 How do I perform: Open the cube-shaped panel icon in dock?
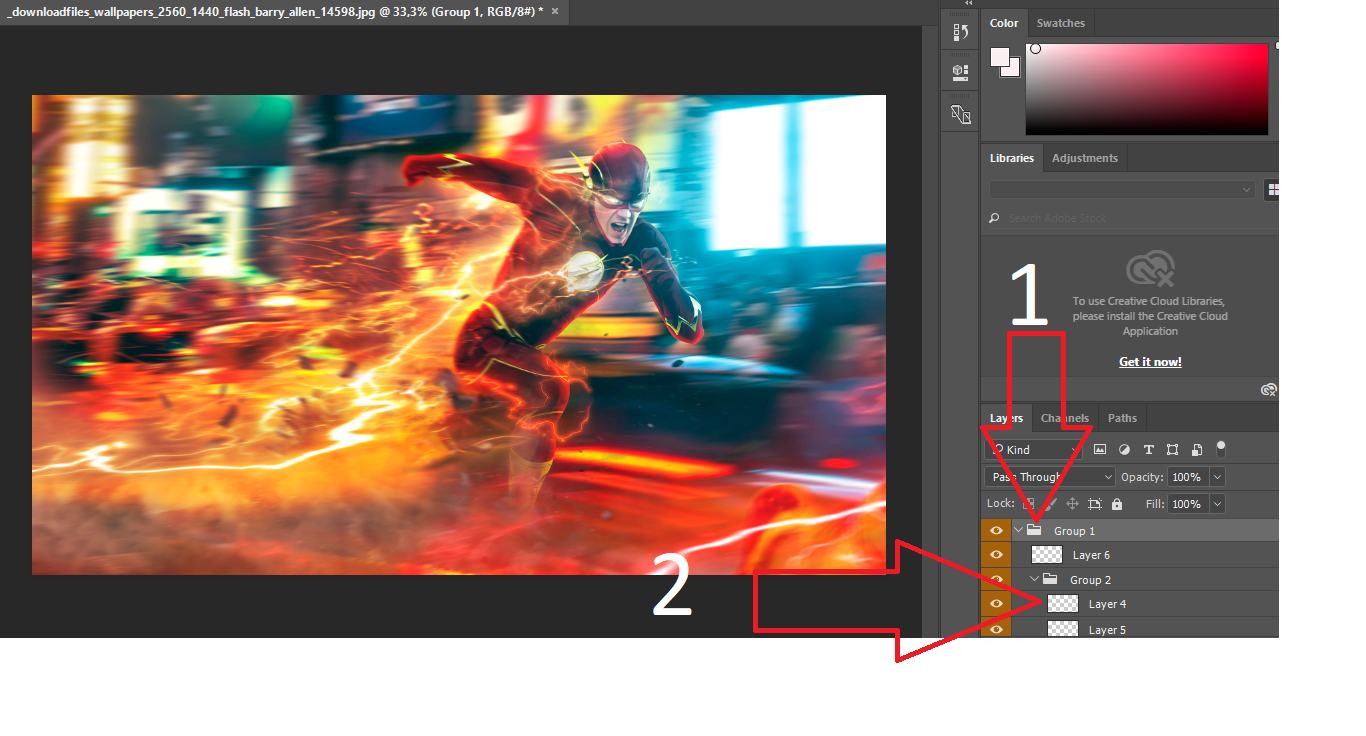tap(960, 72)
